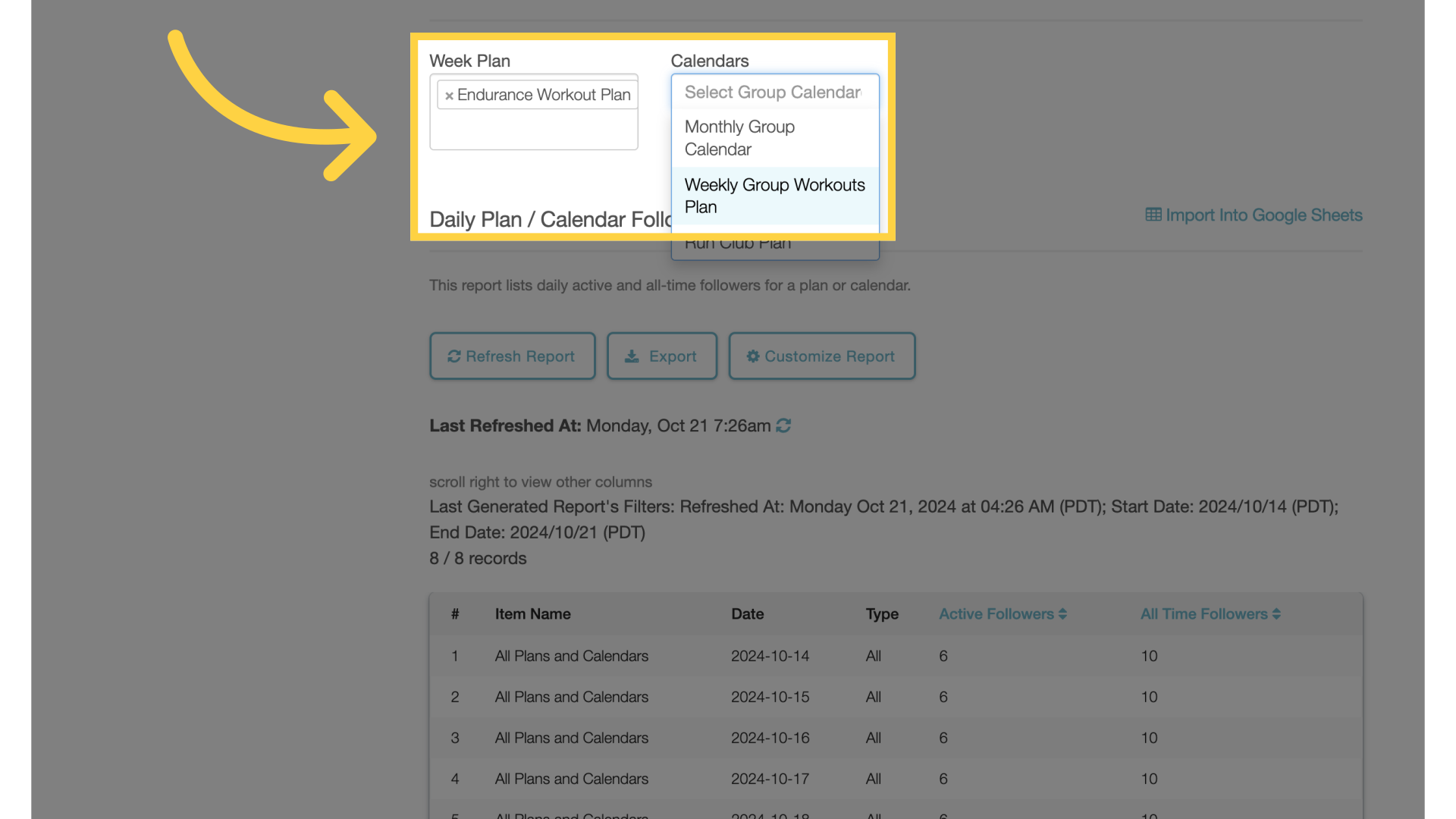Open Customize Report settings
Screen dimensions: 1456x819
pos(821,356)
